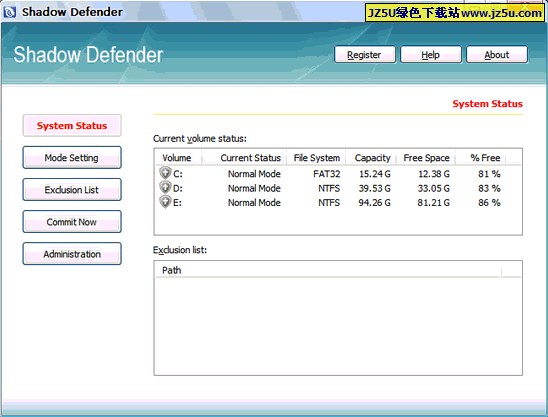Click the Register button
This screenshot has height=417, width=548.
pyautogui.click(x=365, y=55)
